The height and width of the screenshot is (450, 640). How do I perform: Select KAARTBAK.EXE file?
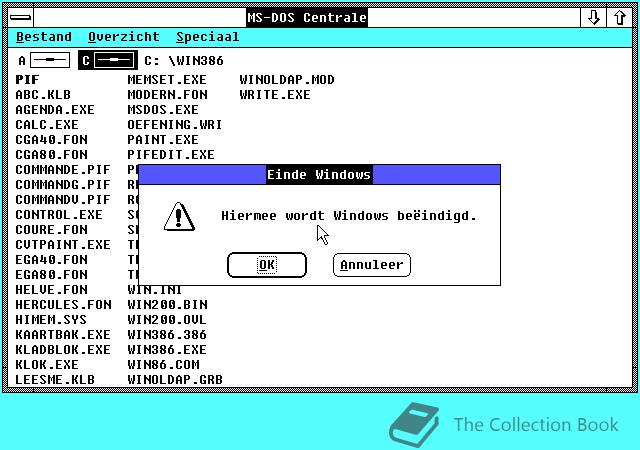tap(63, 335)
